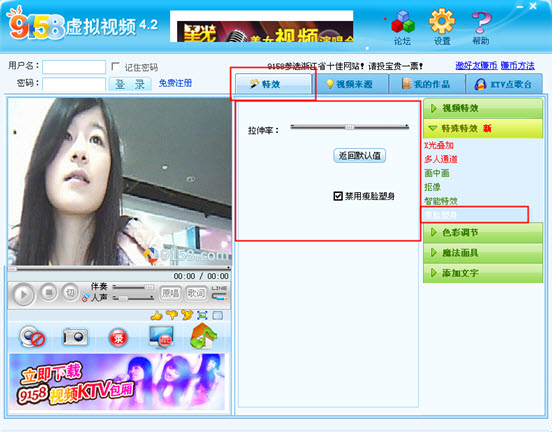Open the 邀好友赚币 link
Viewport: 552px width, 435px height.
(476, 65)
